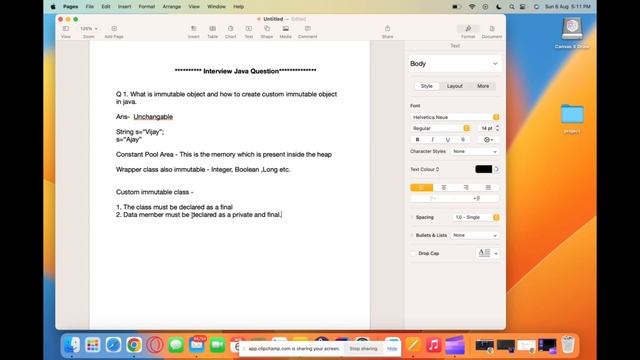Adjust the font size stepper arrows
This screenshot has width=640, height=360.
[x=497, y=128]
